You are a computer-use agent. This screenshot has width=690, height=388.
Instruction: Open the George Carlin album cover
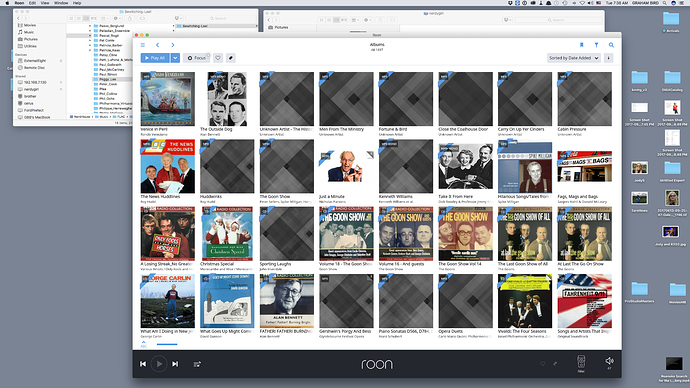168,301
